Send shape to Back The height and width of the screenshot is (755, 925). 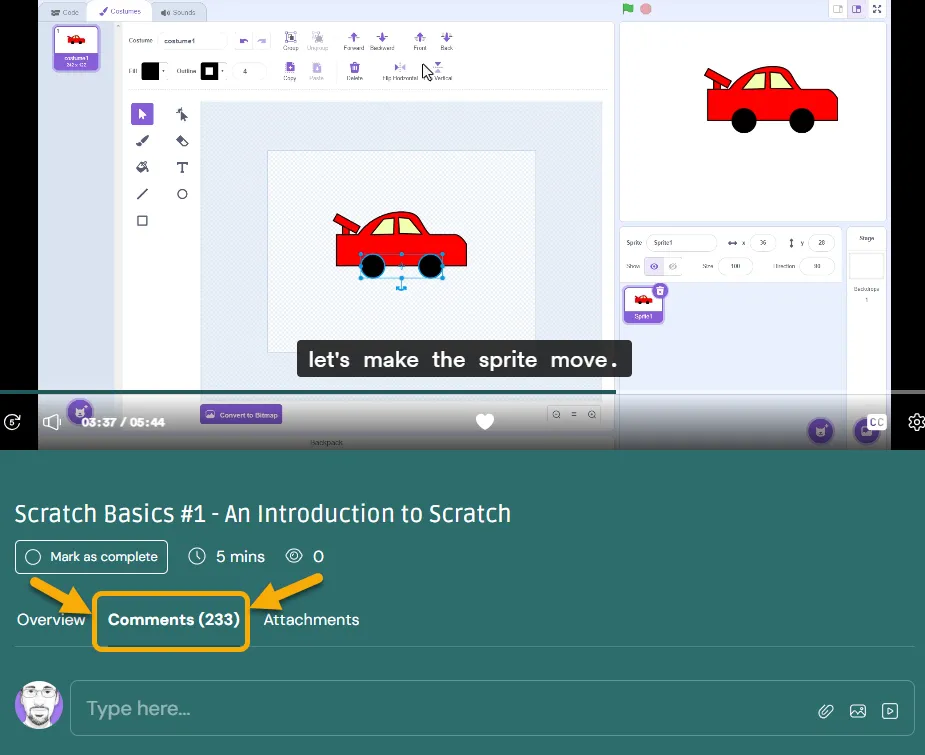[447, 40]
